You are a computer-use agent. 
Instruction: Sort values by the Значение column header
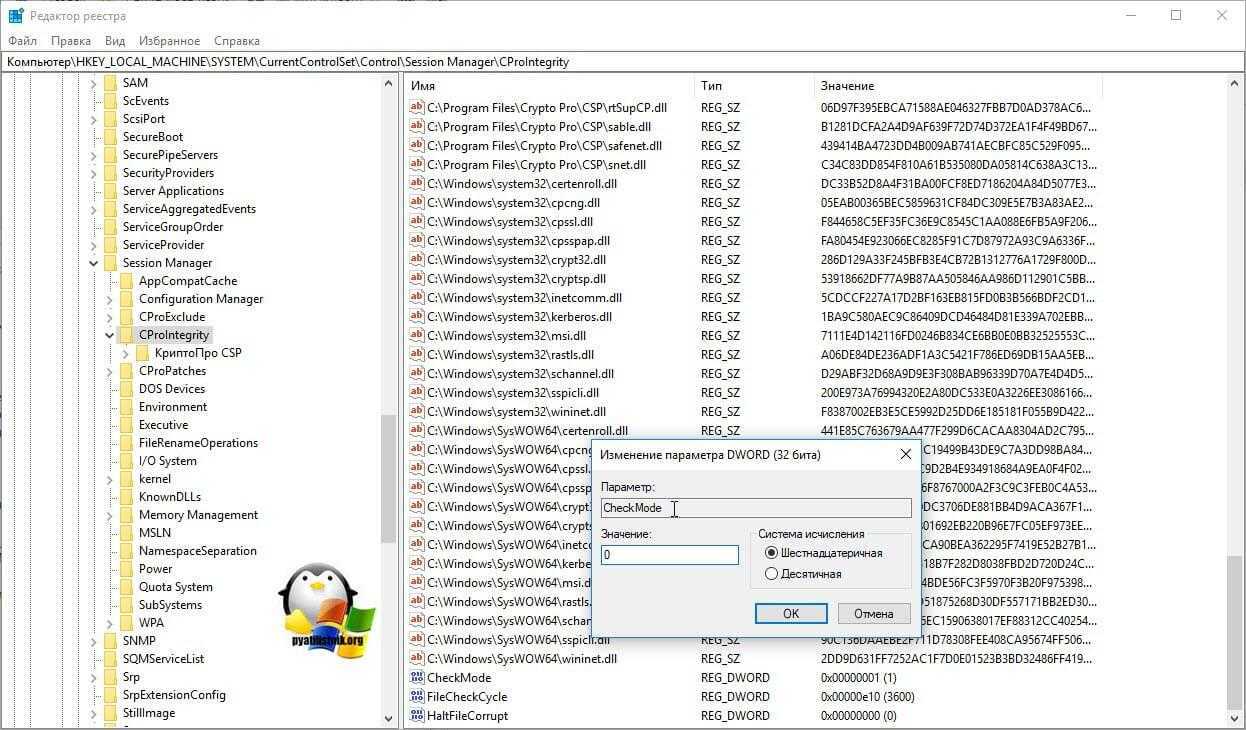[960, 86]
